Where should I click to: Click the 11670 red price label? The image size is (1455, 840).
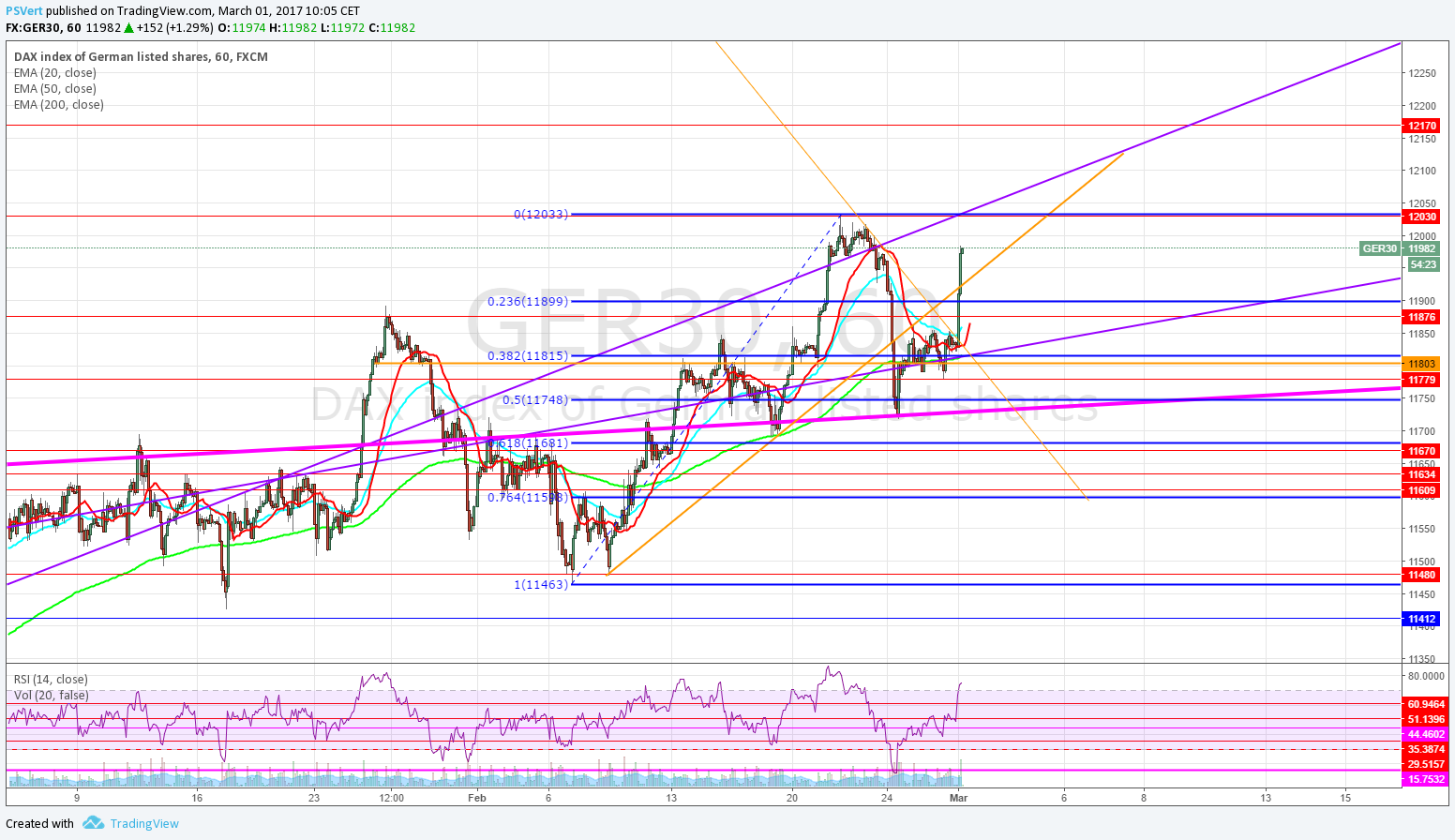coord(1421,451)
